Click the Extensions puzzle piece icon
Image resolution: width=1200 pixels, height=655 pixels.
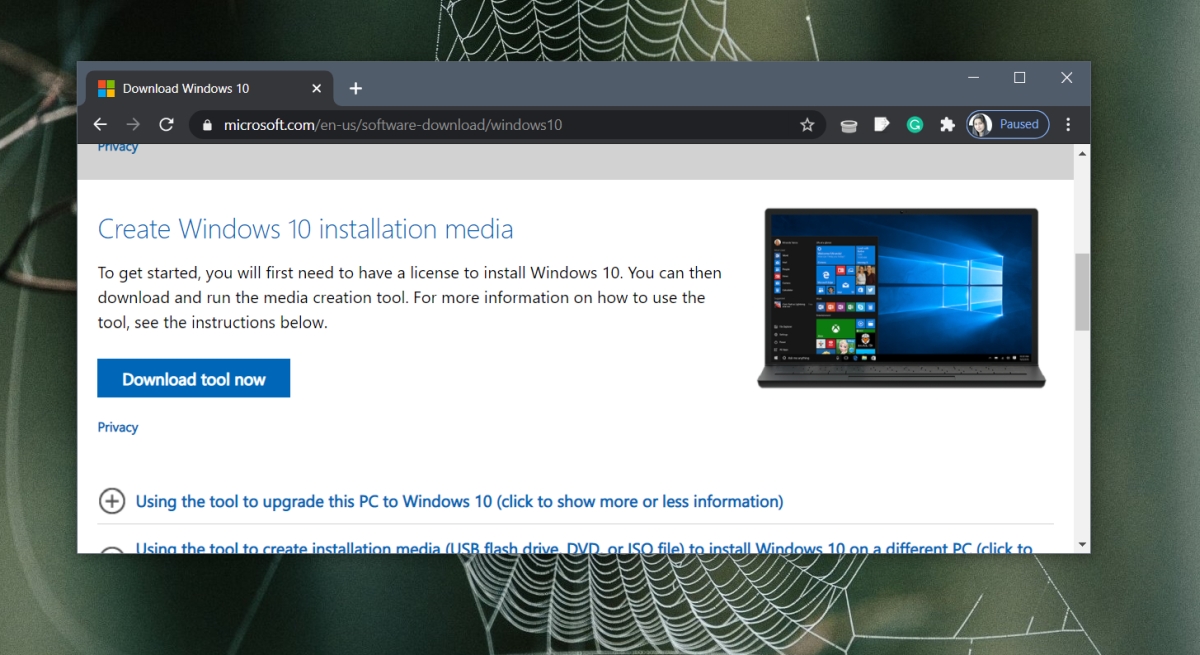click(947, 124)
